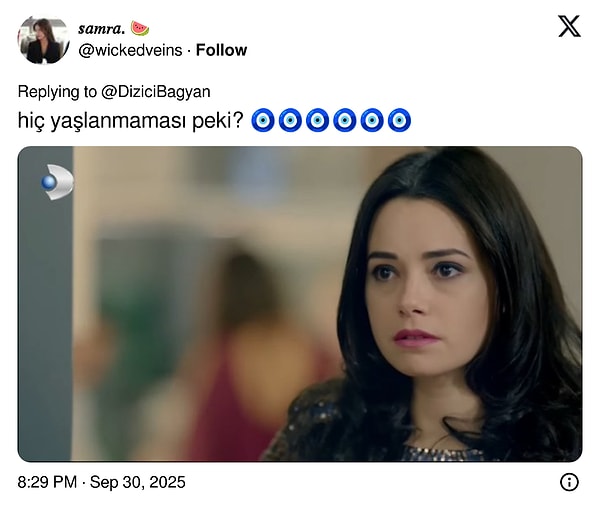Follow the @wickedveins account
Image resolution: width=600 pixels, height=512 pixels.
[221, 50]
